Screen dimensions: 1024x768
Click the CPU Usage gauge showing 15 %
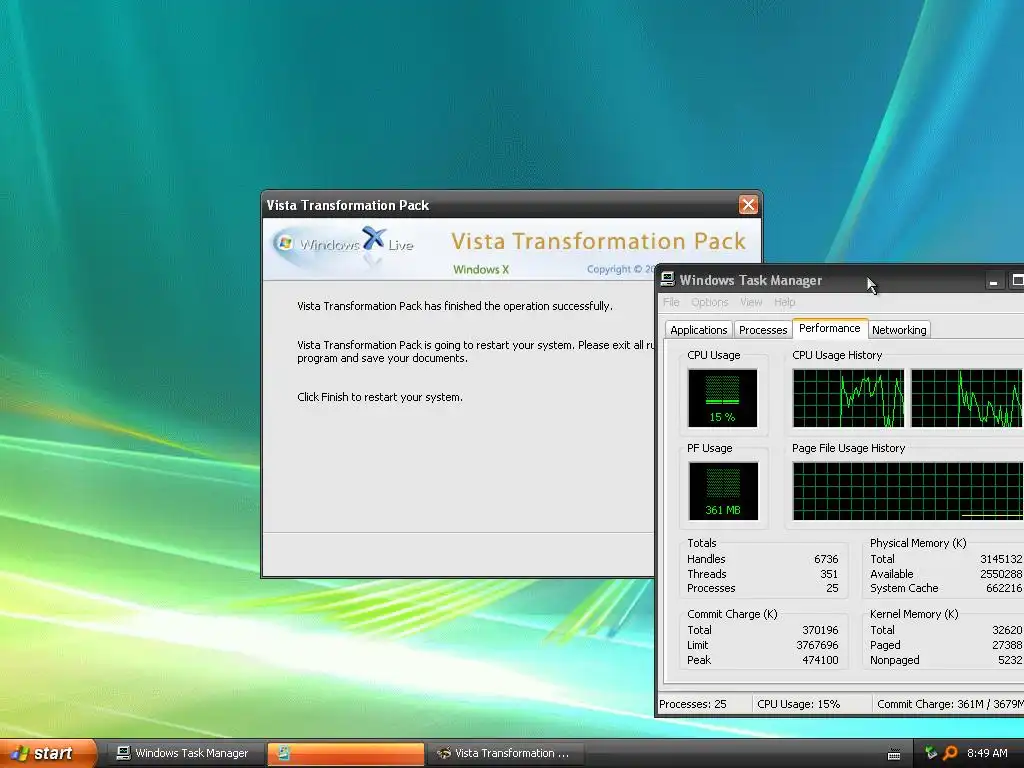[722, 398]
